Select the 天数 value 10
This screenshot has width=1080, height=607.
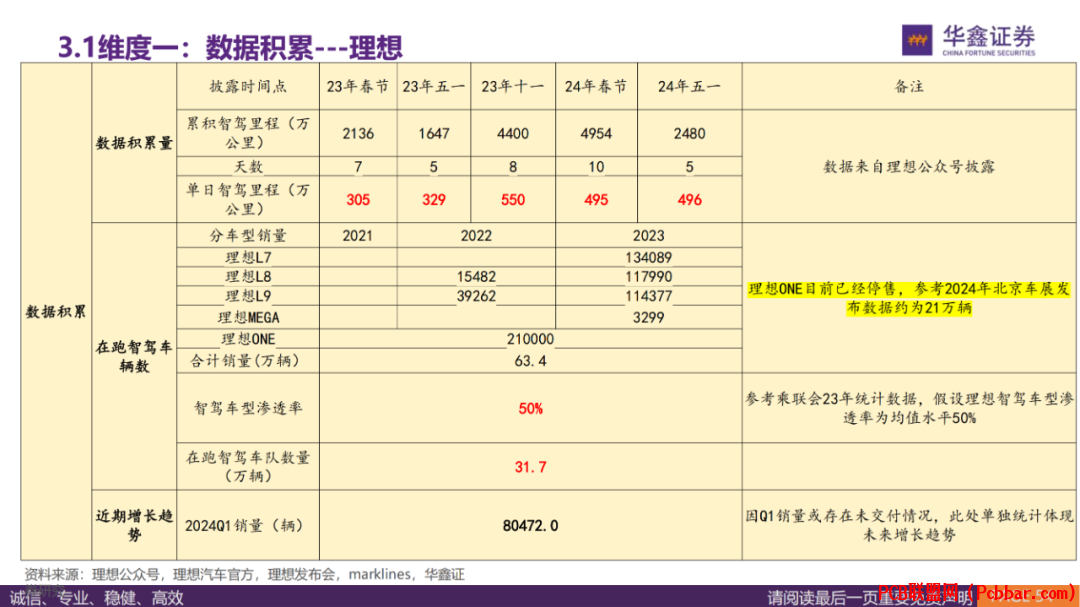tap(596, 167)
